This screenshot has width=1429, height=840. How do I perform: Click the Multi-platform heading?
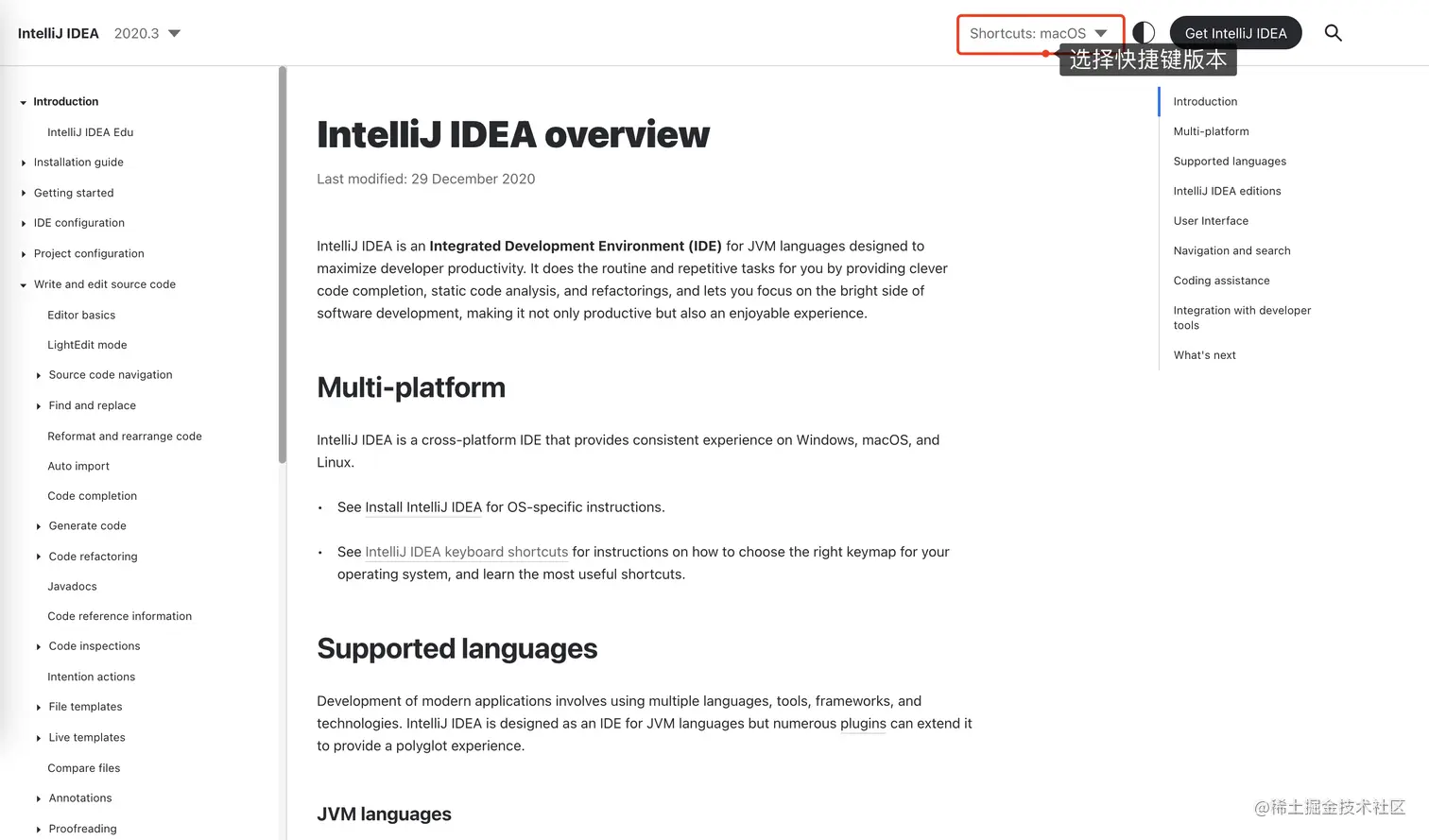coord(411,387)
